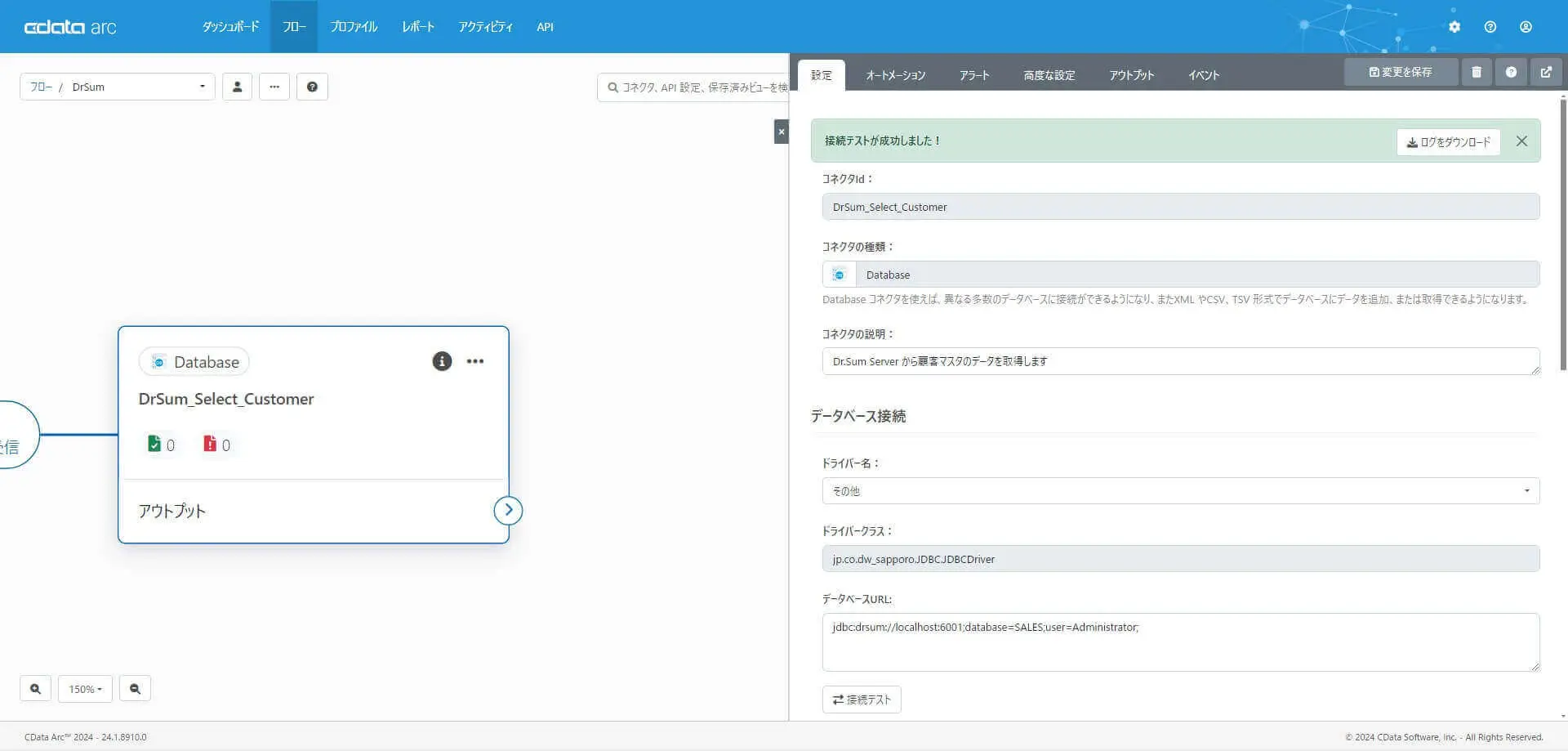
Task: Switch to the アラート tab
Action: 974,75
